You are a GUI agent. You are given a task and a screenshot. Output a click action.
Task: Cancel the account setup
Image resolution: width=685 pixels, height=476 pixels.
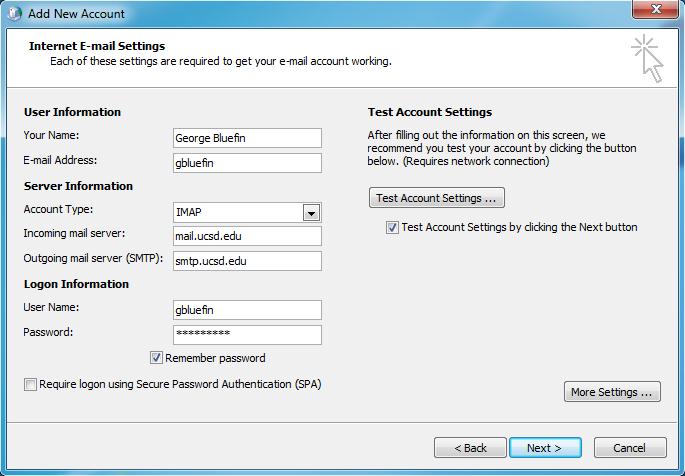tap(630, 448)
